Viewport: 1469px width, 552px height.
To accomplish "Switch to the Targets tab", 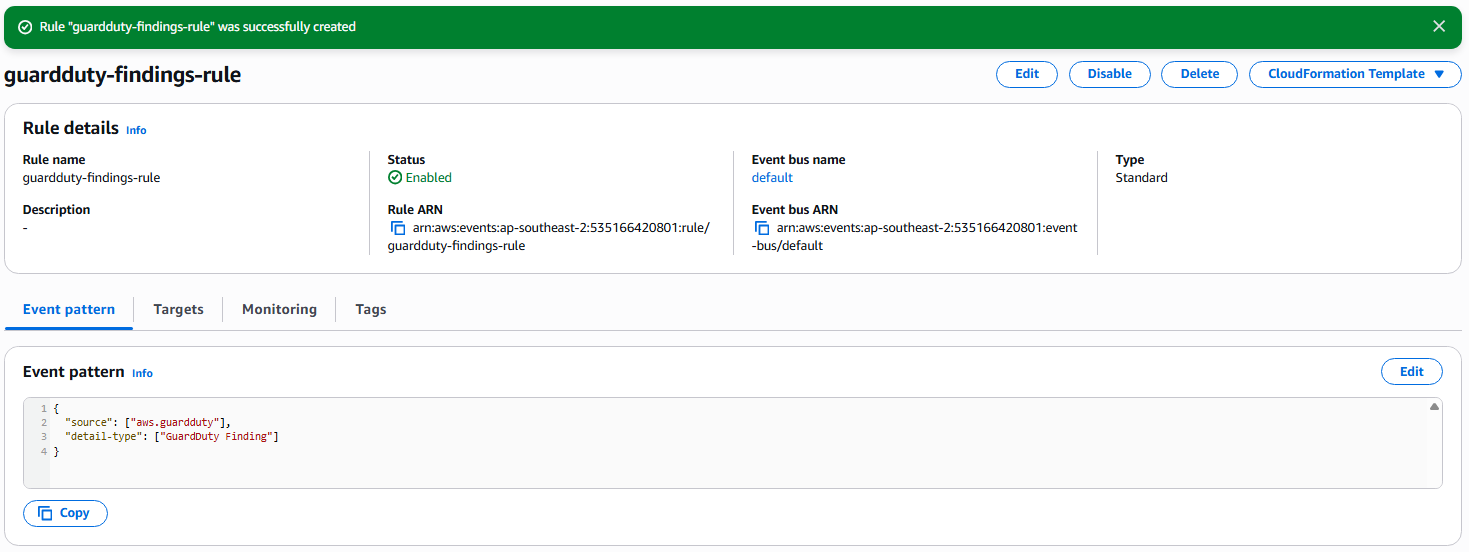I will pyautogui.click(x=178, y=310).
